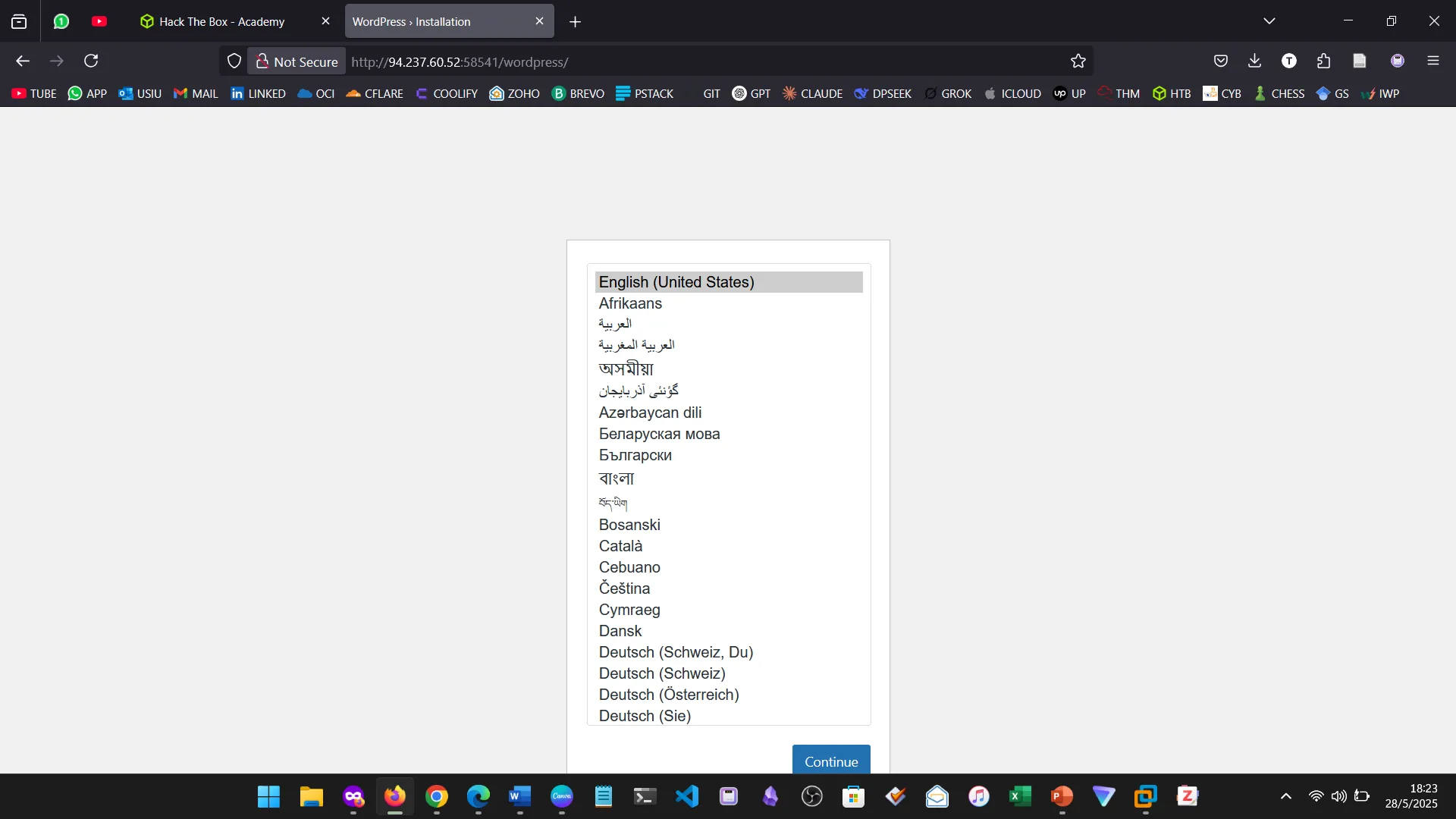Open the sidebar panel icon near tabs

(x=18, y=21)
